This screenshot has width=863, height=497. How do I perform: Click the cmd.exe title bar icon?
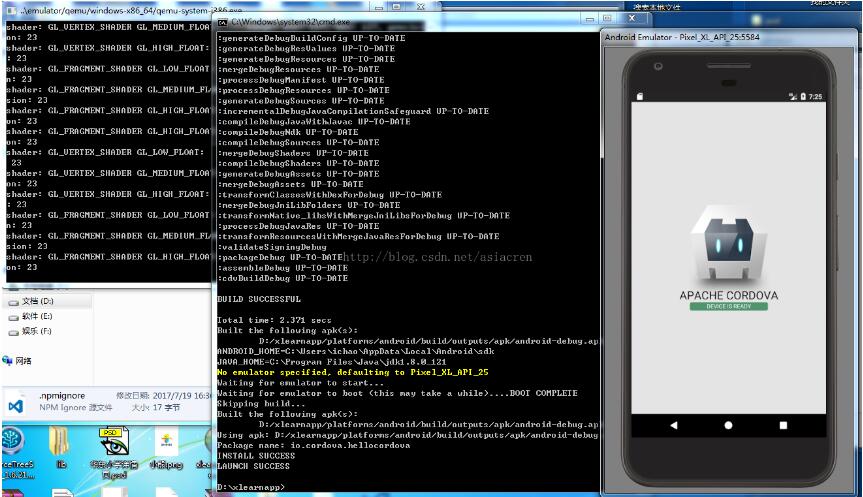pos(222,22)
